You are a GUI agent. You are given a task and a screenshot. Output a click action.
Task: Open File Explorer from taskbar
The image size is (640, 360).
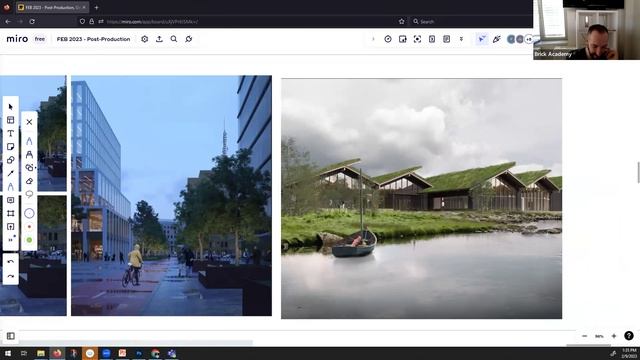pos(41,353)
